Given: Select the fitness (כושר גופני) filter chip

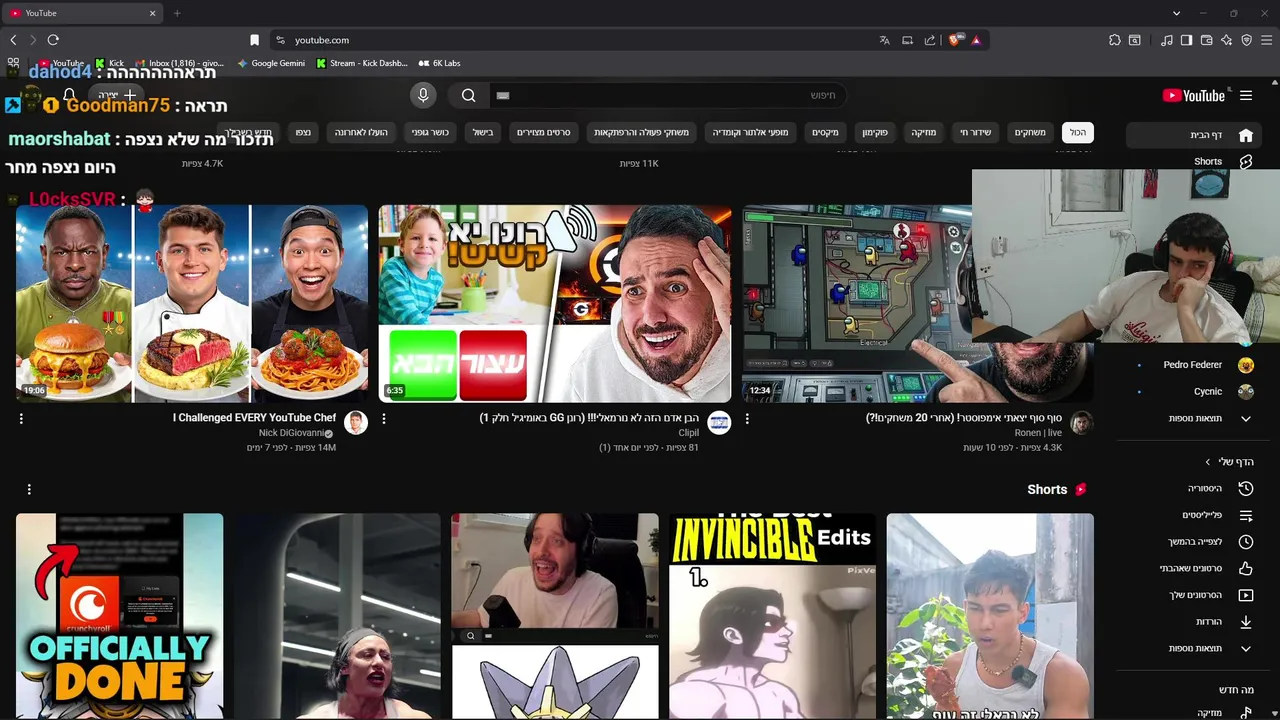Looking at the screenshot, I should pos(430,132).
